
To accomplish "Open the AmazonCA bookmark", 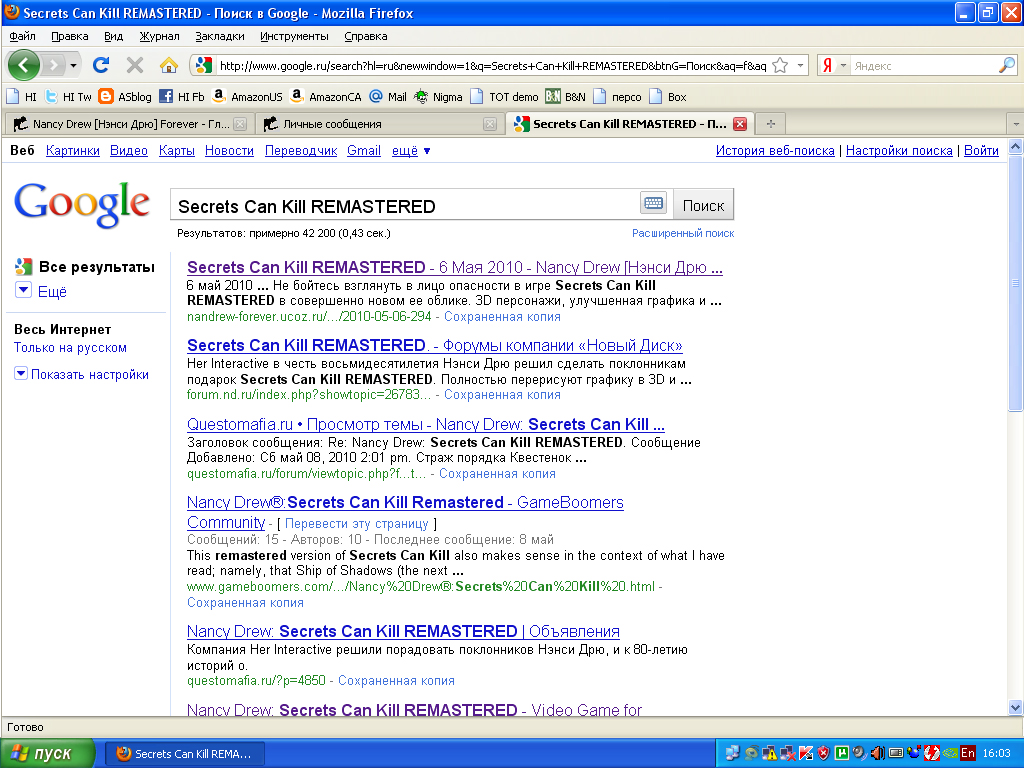I will pyautogui.click(x=326, y=97).
